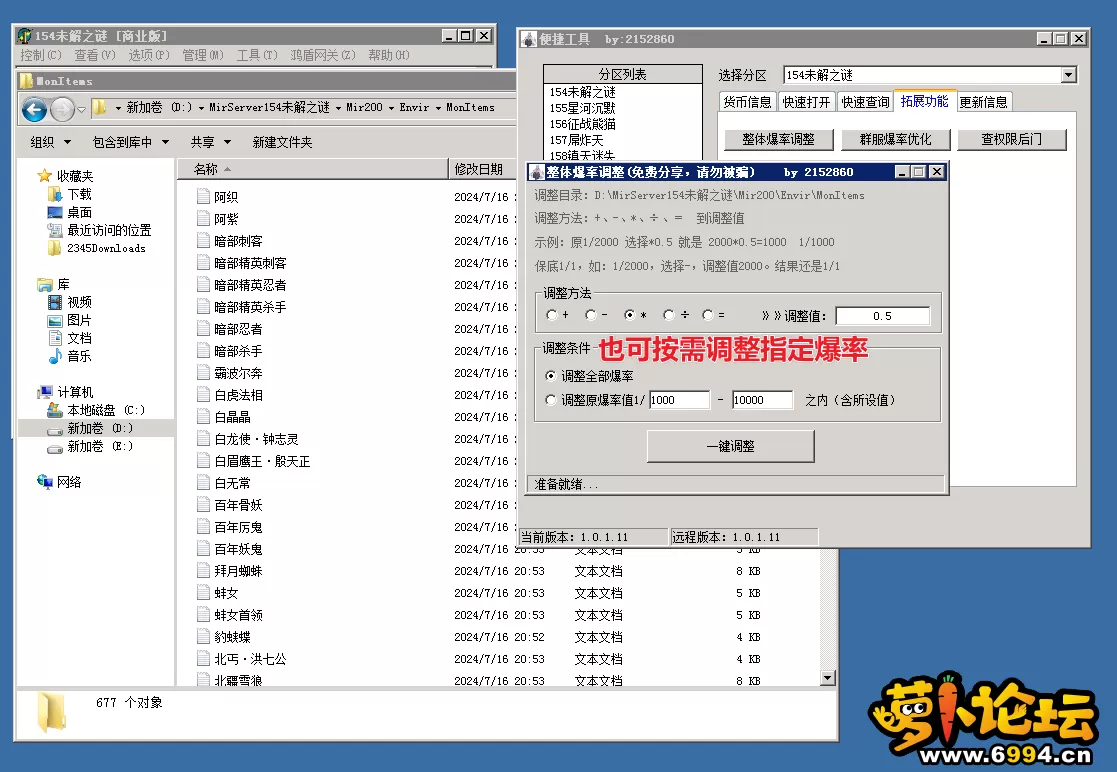Select file 白虎法相

(x=238, y=395)
